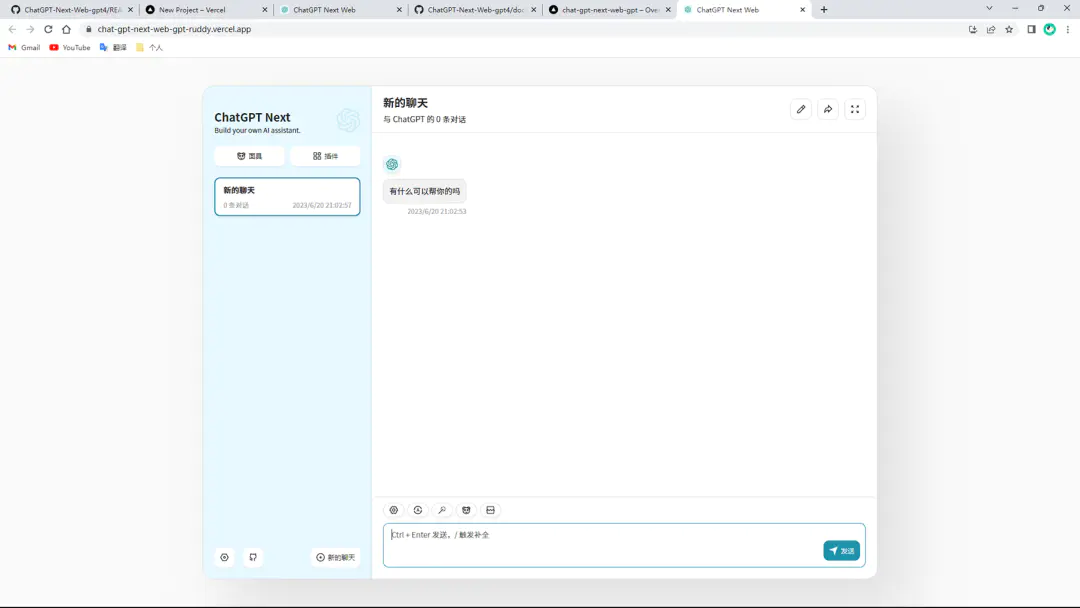Select the 新的聊天 conversation in sidebar list

(287, 197)
